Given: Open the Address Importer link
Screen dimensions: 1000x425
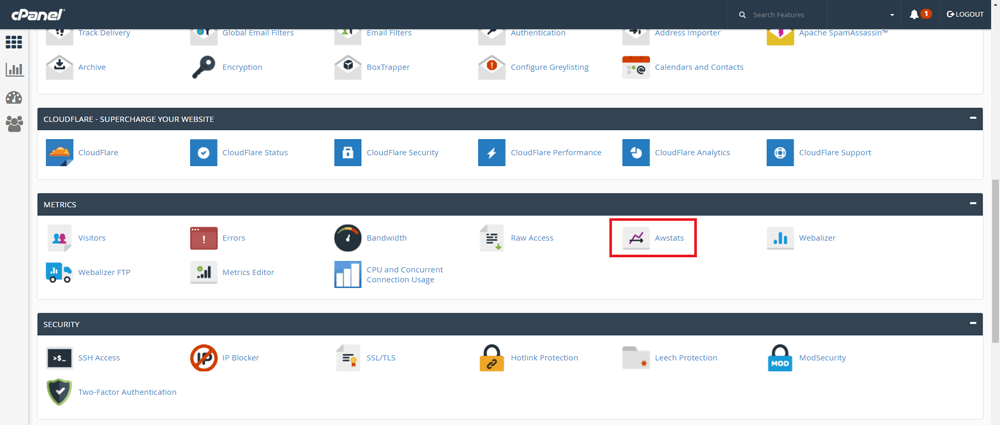Looking at the screenshot, I should point(688,33).
